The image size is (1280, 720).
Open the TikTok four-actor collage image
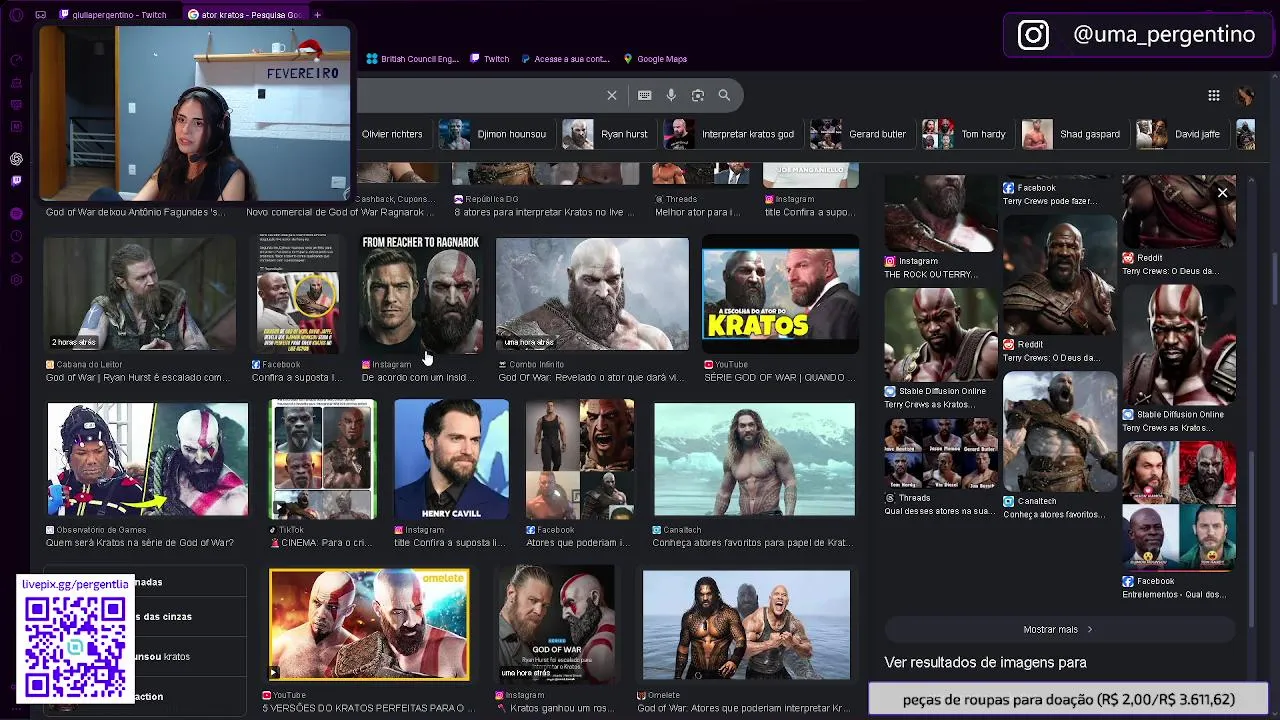(x=322, y=459)
